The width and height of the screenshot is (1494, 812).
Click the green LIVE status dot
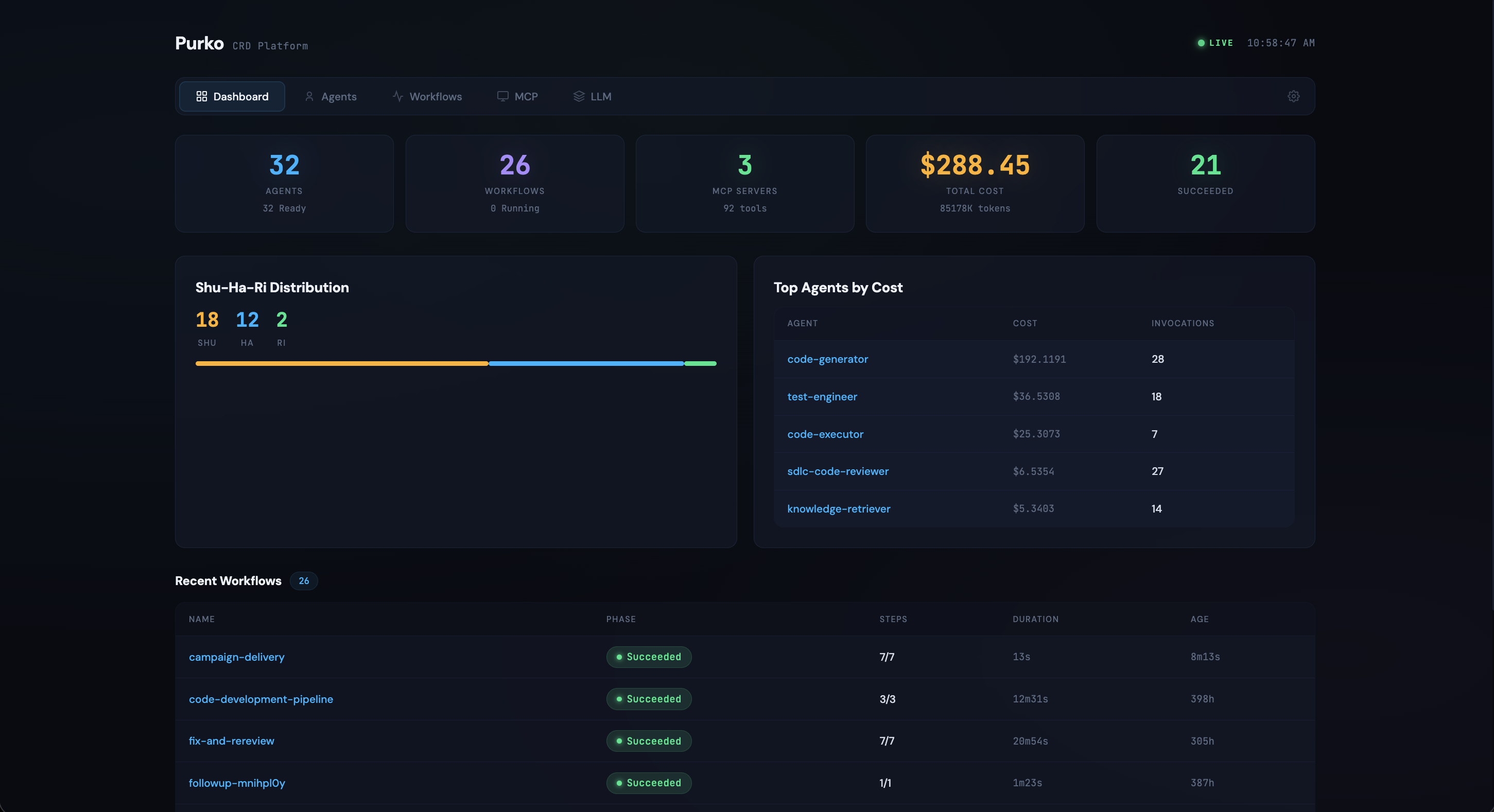1201,43
